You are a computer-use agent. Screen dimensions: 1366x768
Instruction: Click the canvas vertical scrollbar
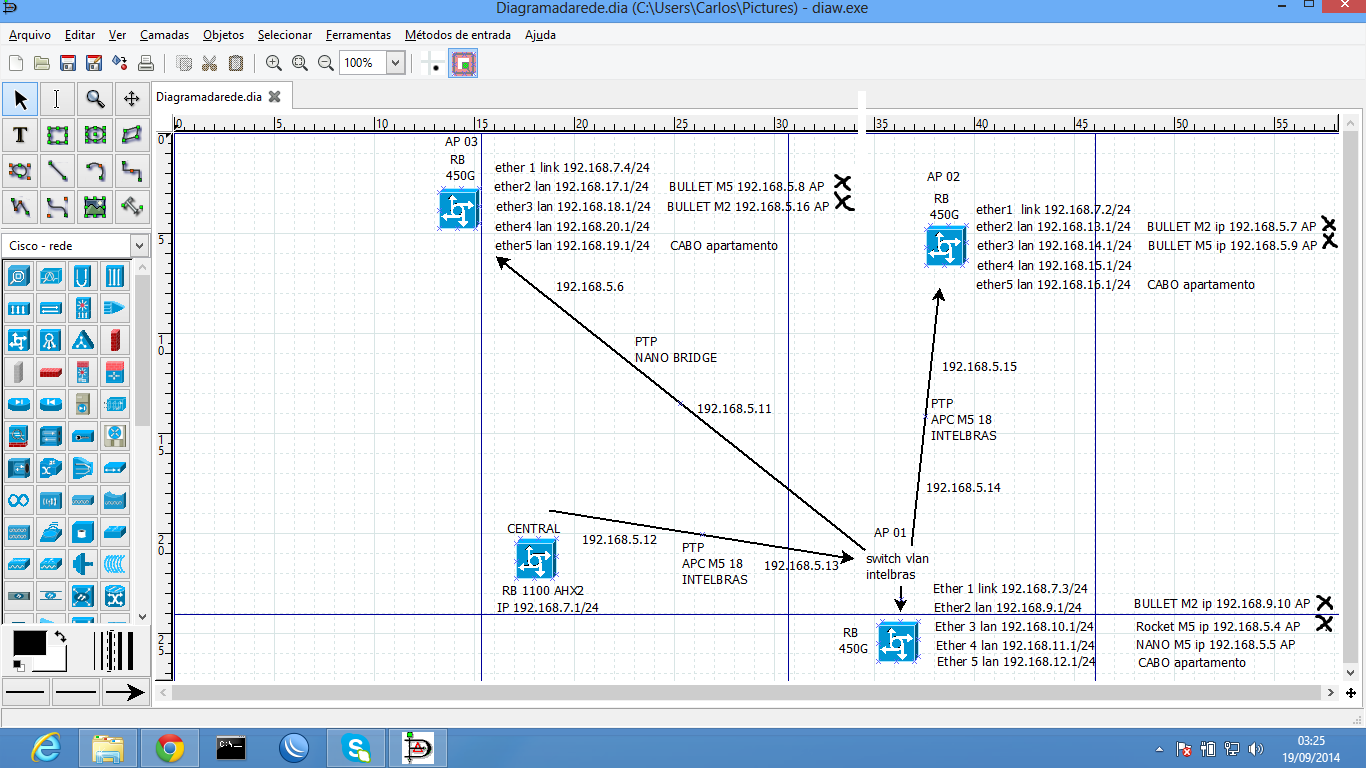point(1350,397)
